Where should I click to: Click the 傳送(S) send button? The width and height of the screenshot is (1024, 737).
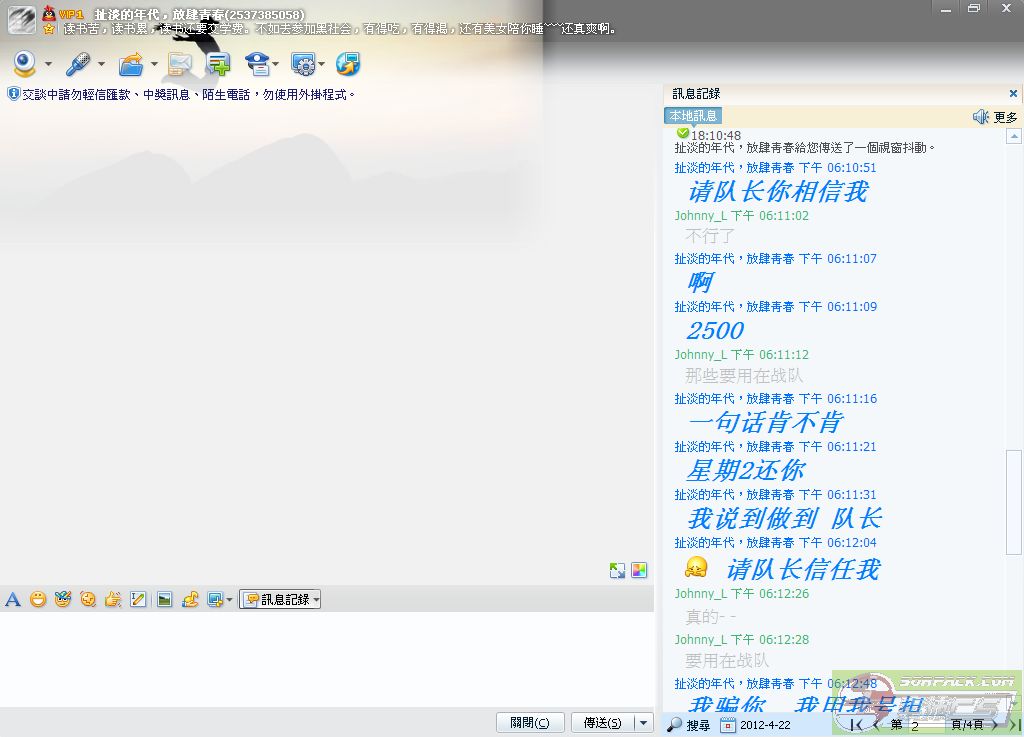(x=602, y=723)
